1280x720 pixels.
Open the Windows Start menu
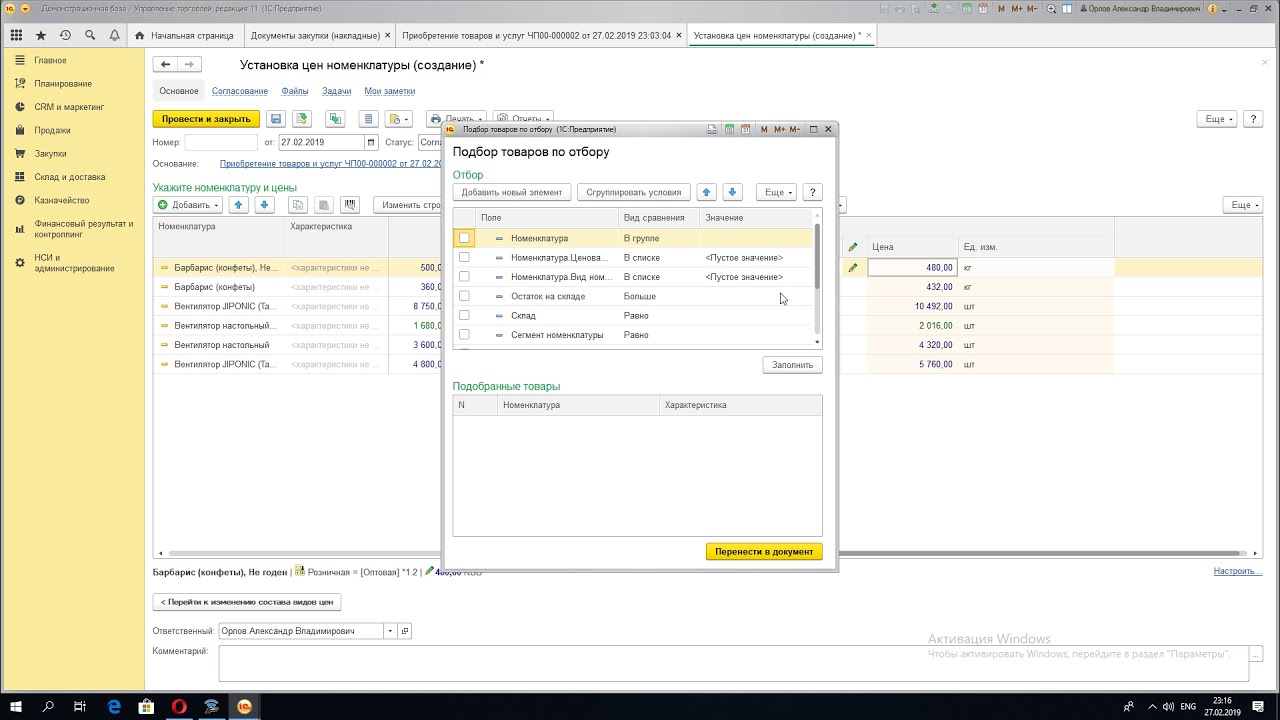click(x=16, y=706)
